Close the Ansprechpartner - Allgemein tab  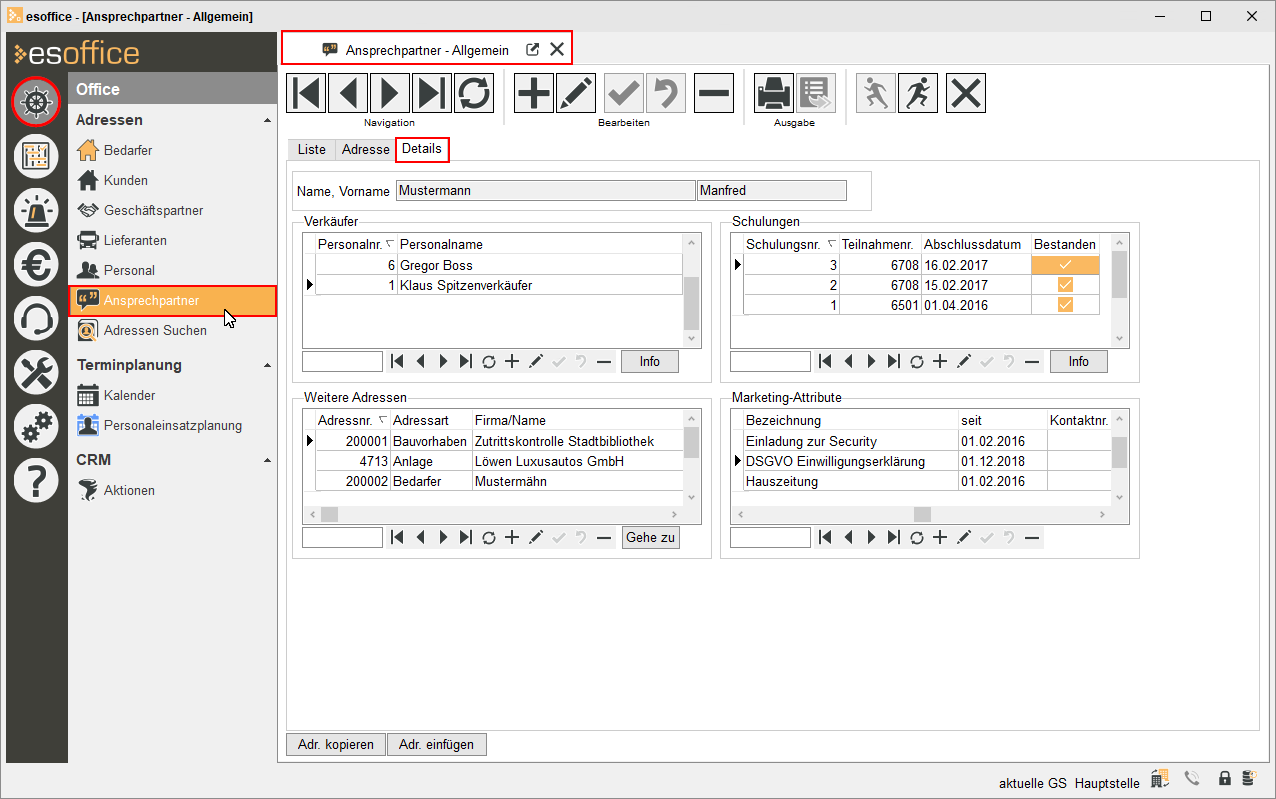click(557, 49)
